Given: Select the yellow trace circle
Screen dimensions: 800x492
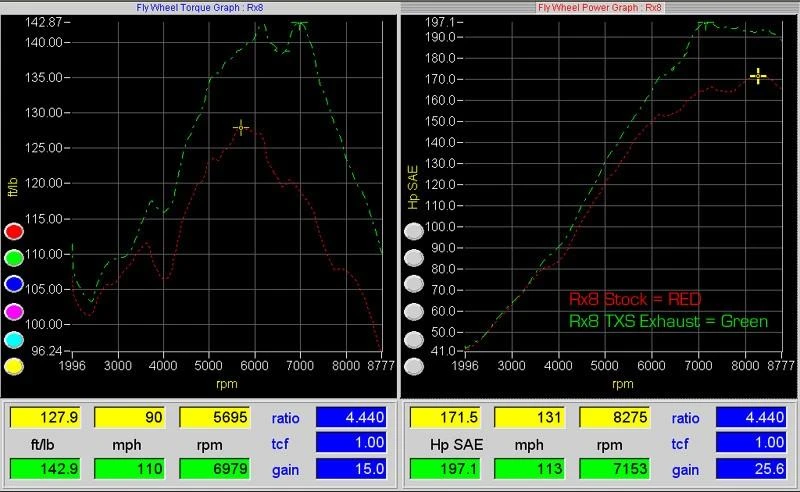Looking at the screenshot, I should [x=15, y=367].
